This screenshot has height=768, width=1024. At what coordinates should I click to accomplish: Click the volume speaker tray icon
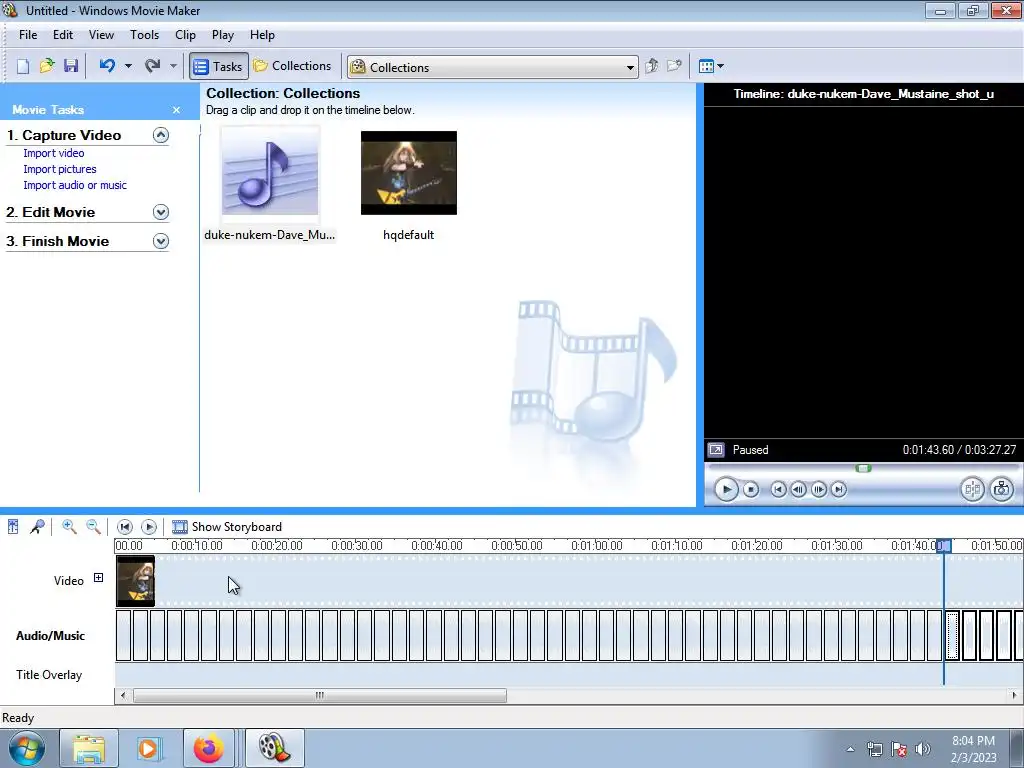coord(923,749)
